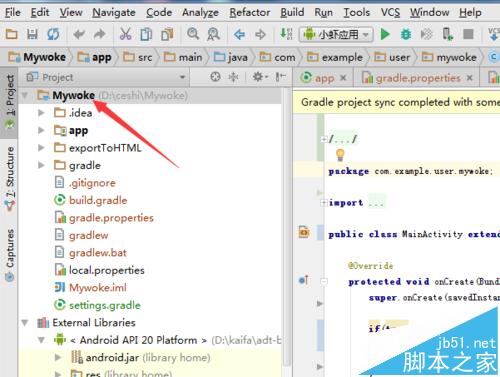Click the Forward navigation arrow
This screenshot has height=377, width=500.
[260, 34]
